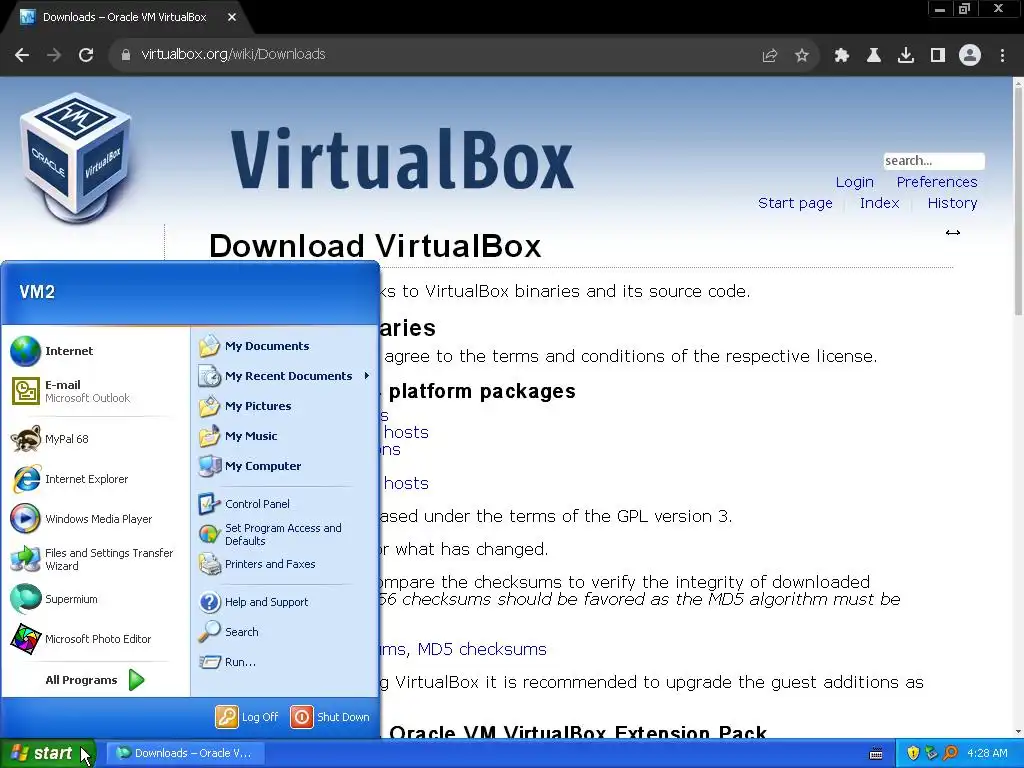Open the extensions puzzle icon
1024x768 pixels.
(842, 56)
